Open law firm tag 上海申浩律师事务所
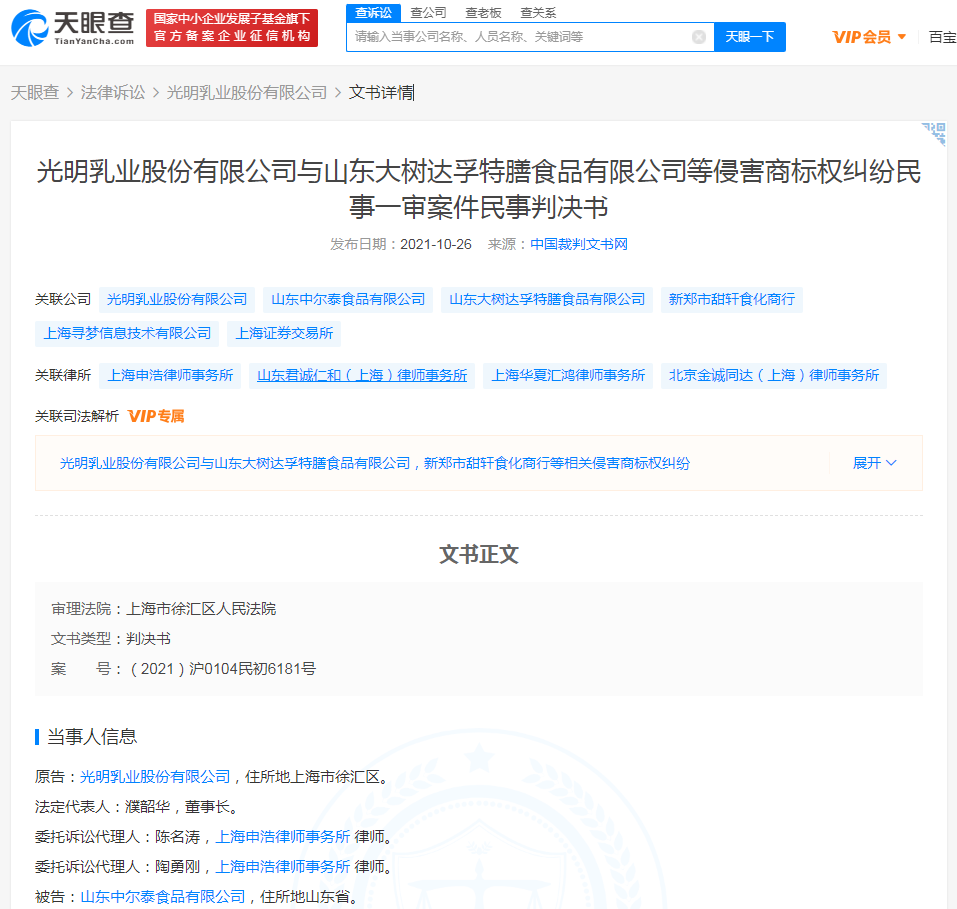This screenshot has width=957, height=909. click(x=170, y=375)
